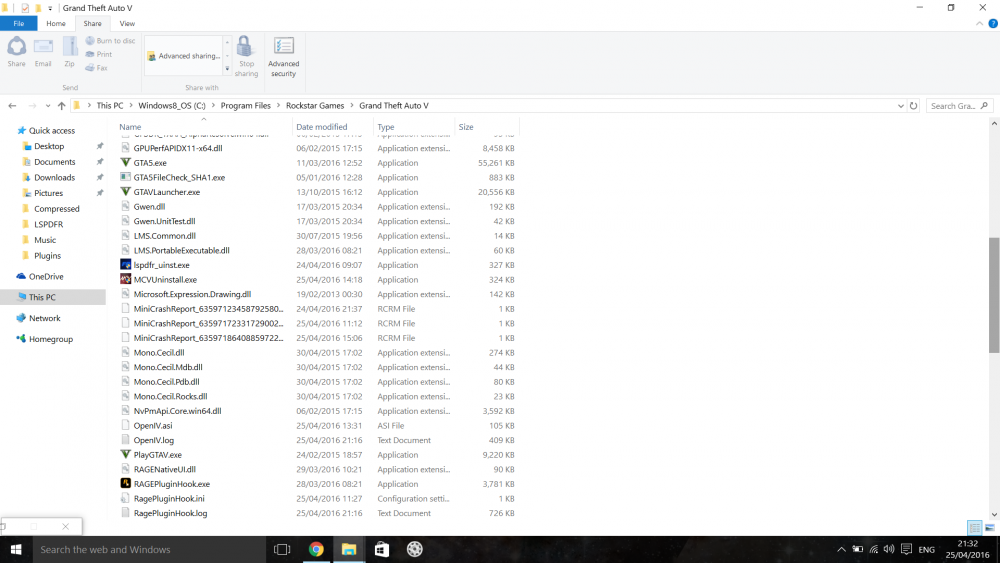The image size is (1000, 563).
Task: Click Search the web and Windows box
Action: [x=148, y=549]
